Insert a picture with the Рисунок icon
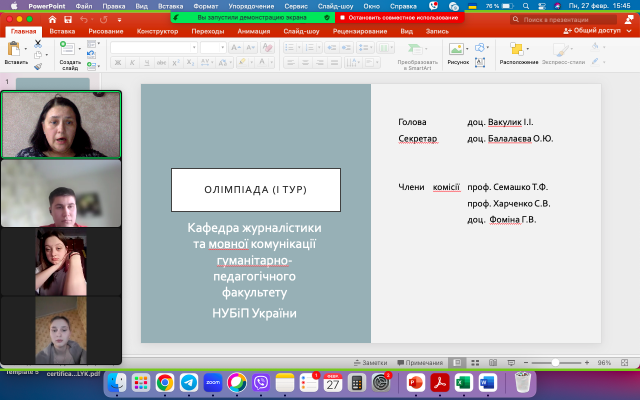This screenshot has width=640, height=400. coord(458,50)
